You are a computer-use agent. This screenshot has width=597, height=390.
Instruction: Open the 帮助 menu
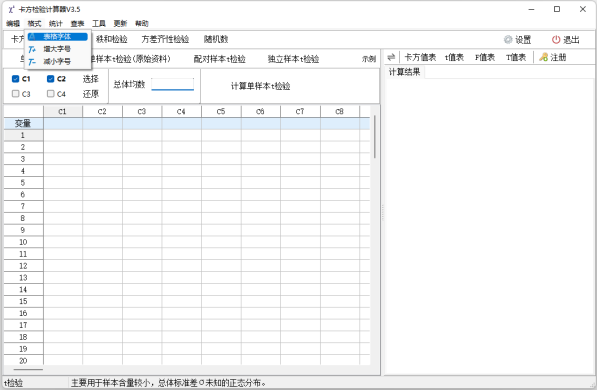(x=142, y=23)
